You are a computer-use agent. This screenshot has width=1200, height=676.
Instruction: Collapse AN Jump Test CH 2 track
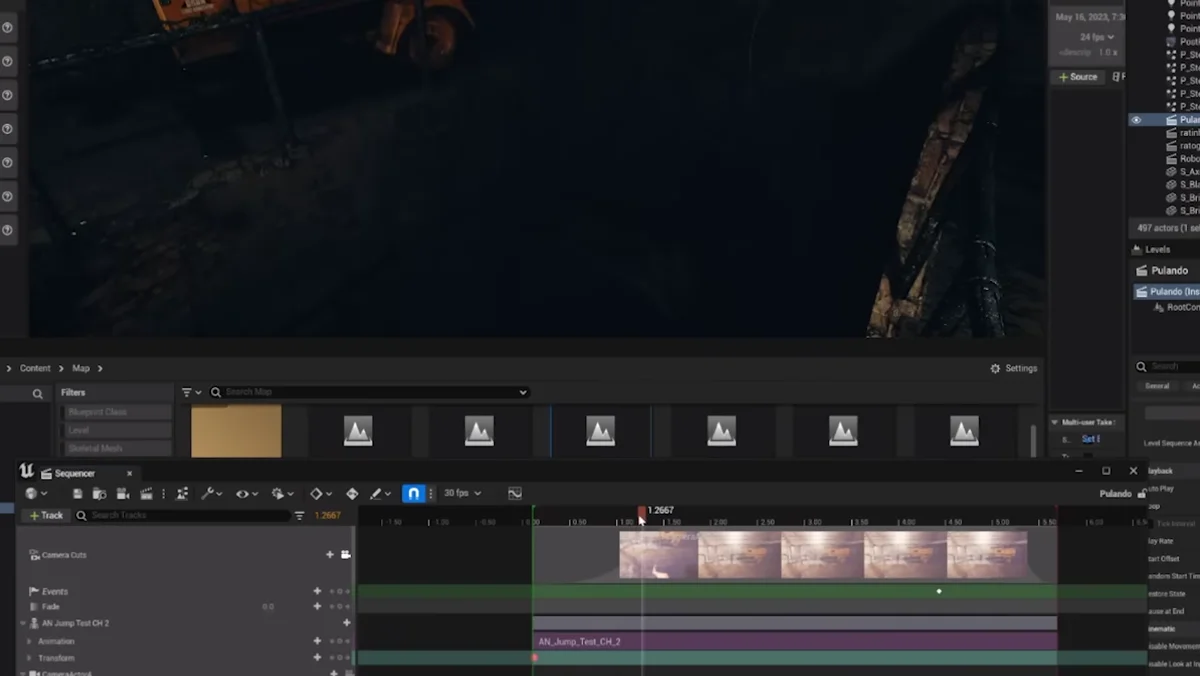pyautogui.click(x=23, y=623)
